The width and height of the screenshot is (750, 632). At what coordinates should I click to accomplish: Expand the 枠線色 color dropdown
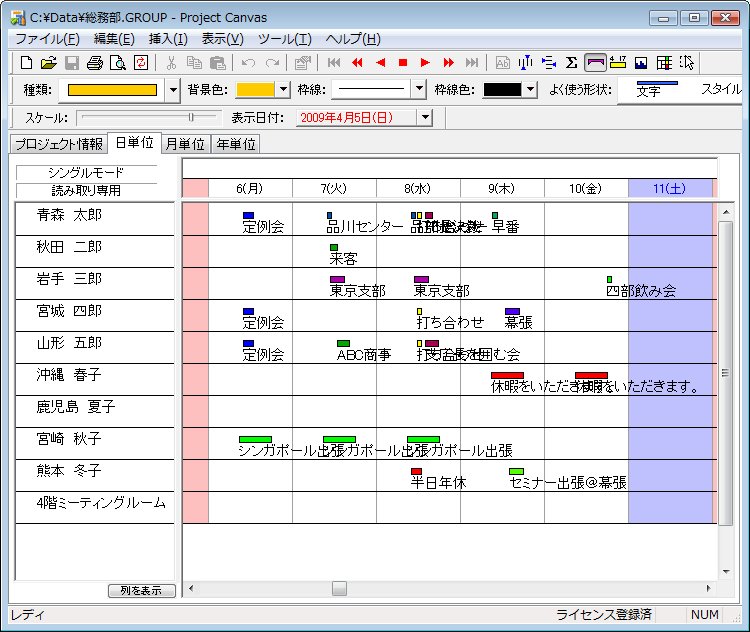coord(530,90)
